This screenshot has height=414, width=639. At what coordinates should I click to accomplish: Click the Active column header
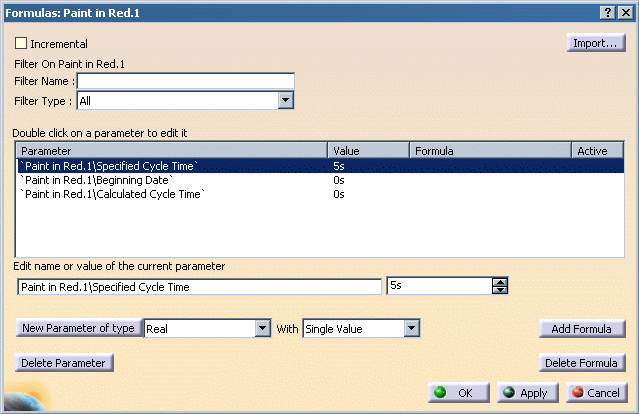coord(597,151)
